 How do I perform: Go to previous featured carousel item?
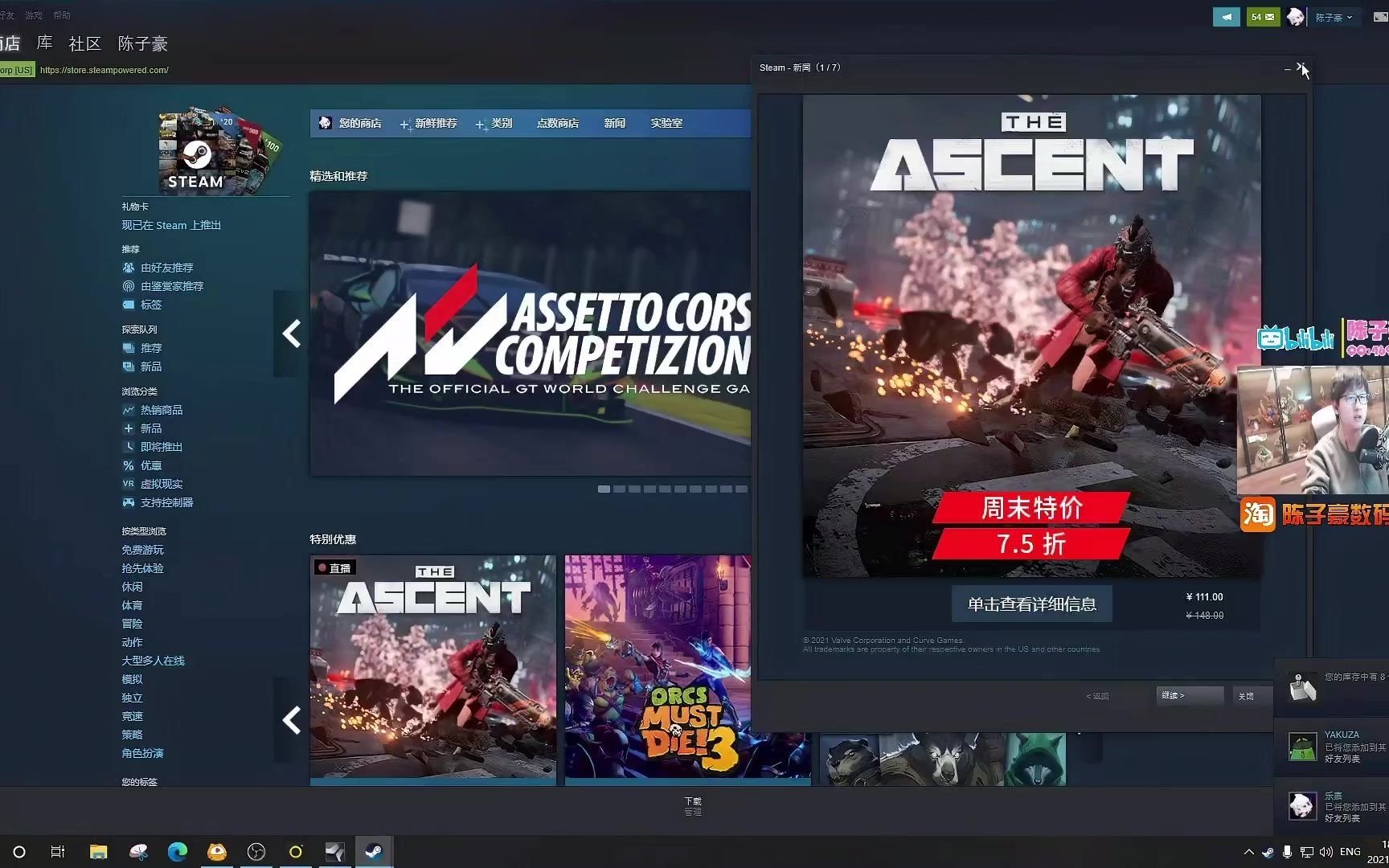pos(291,334)
